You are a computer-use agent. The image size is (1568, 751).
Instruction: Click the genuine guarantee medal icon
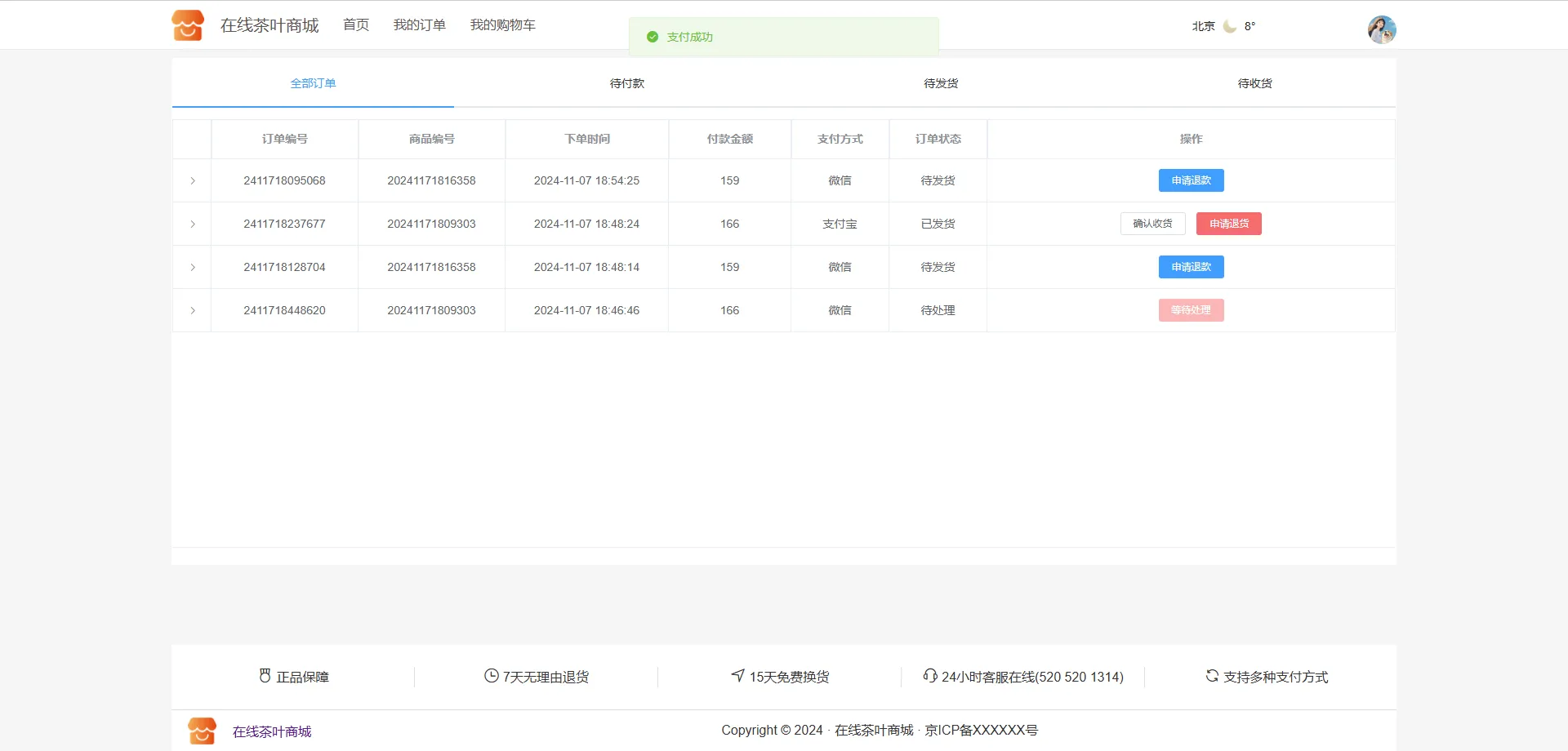point(265,676)
